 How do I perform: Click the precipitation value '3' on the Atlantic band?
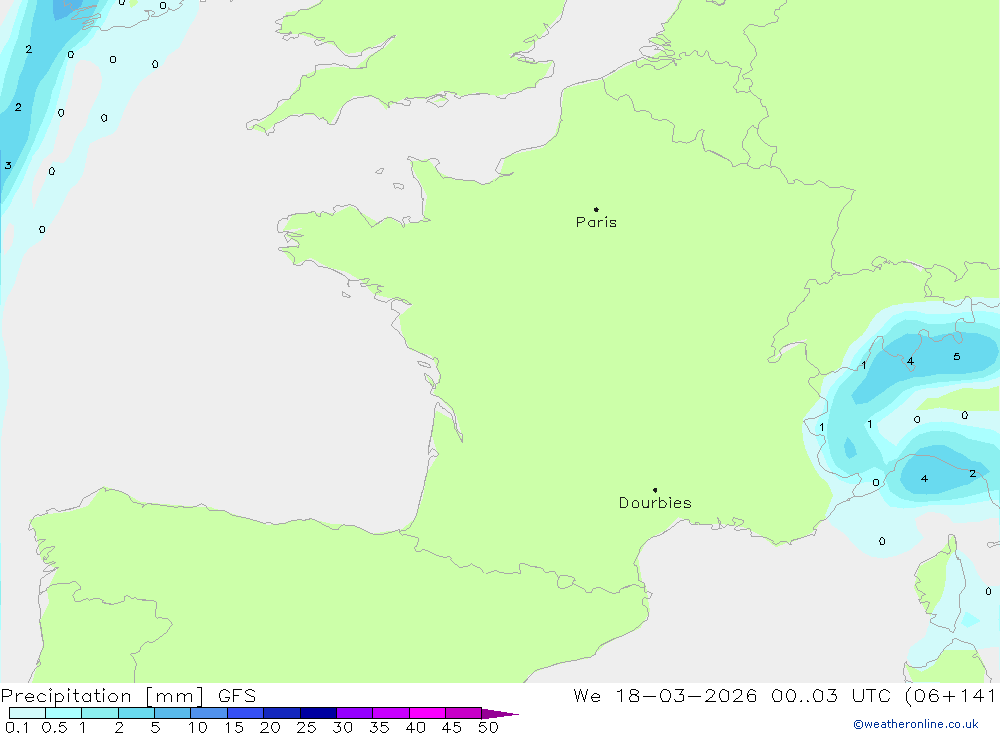(x=8, y=165)
